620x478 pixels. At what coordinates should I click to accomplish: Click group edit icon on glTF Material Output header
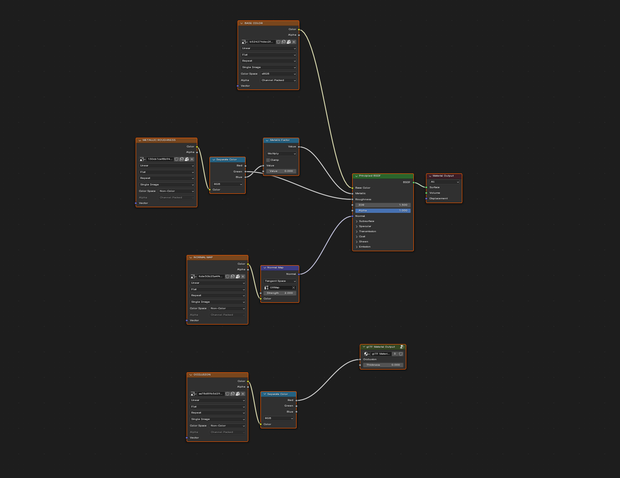click(x=402, y=347)
